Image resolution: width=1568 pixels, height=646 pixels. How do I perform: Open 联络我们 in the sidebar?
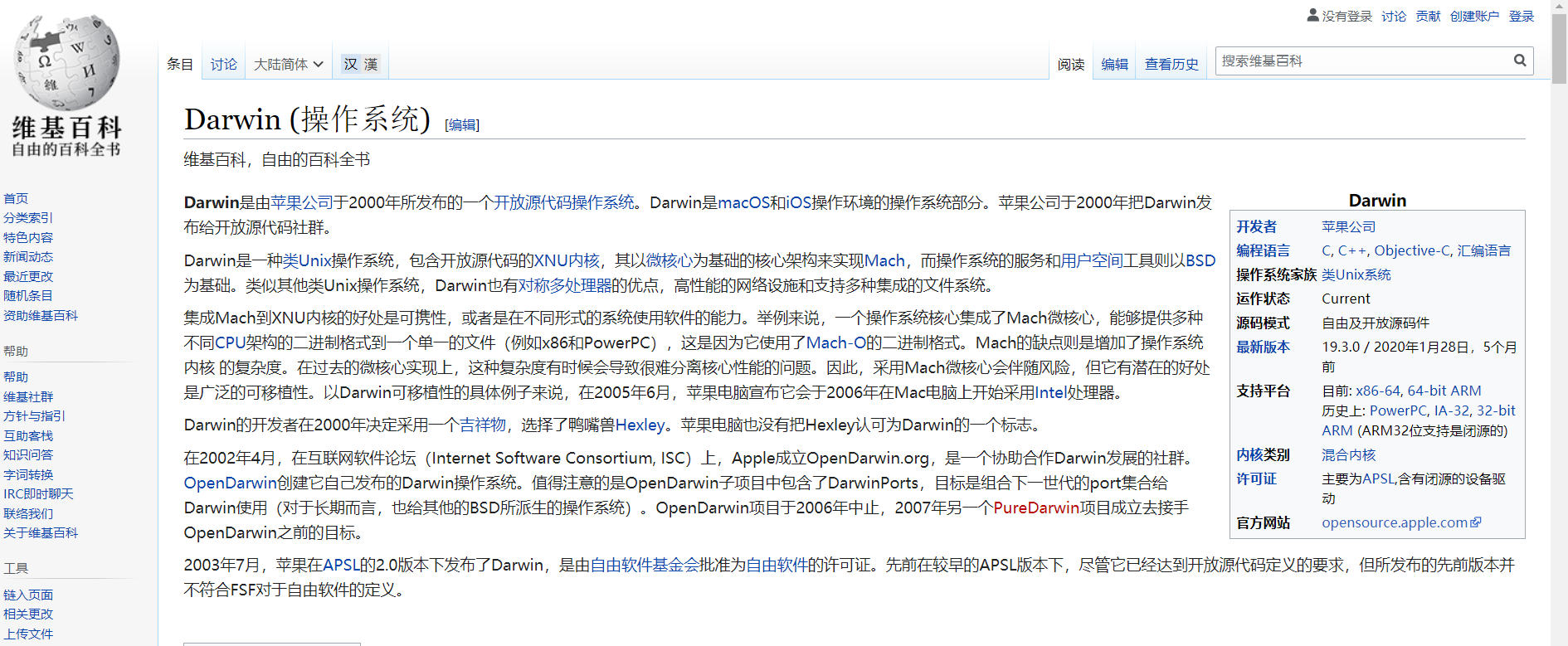[x=28, y=513]
